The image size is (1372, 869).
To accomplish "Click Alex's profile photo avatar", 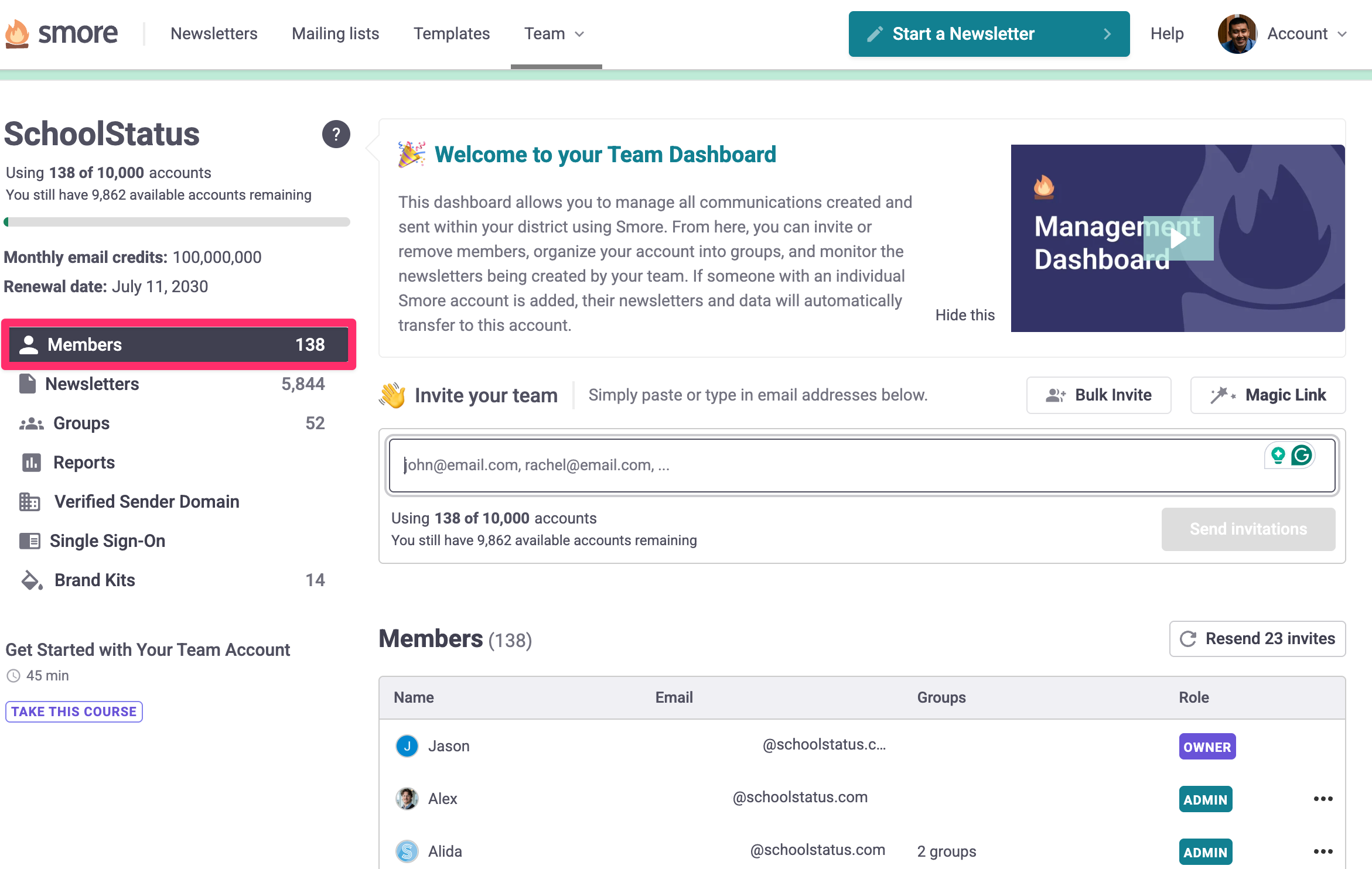I will (x=407, y=799).
